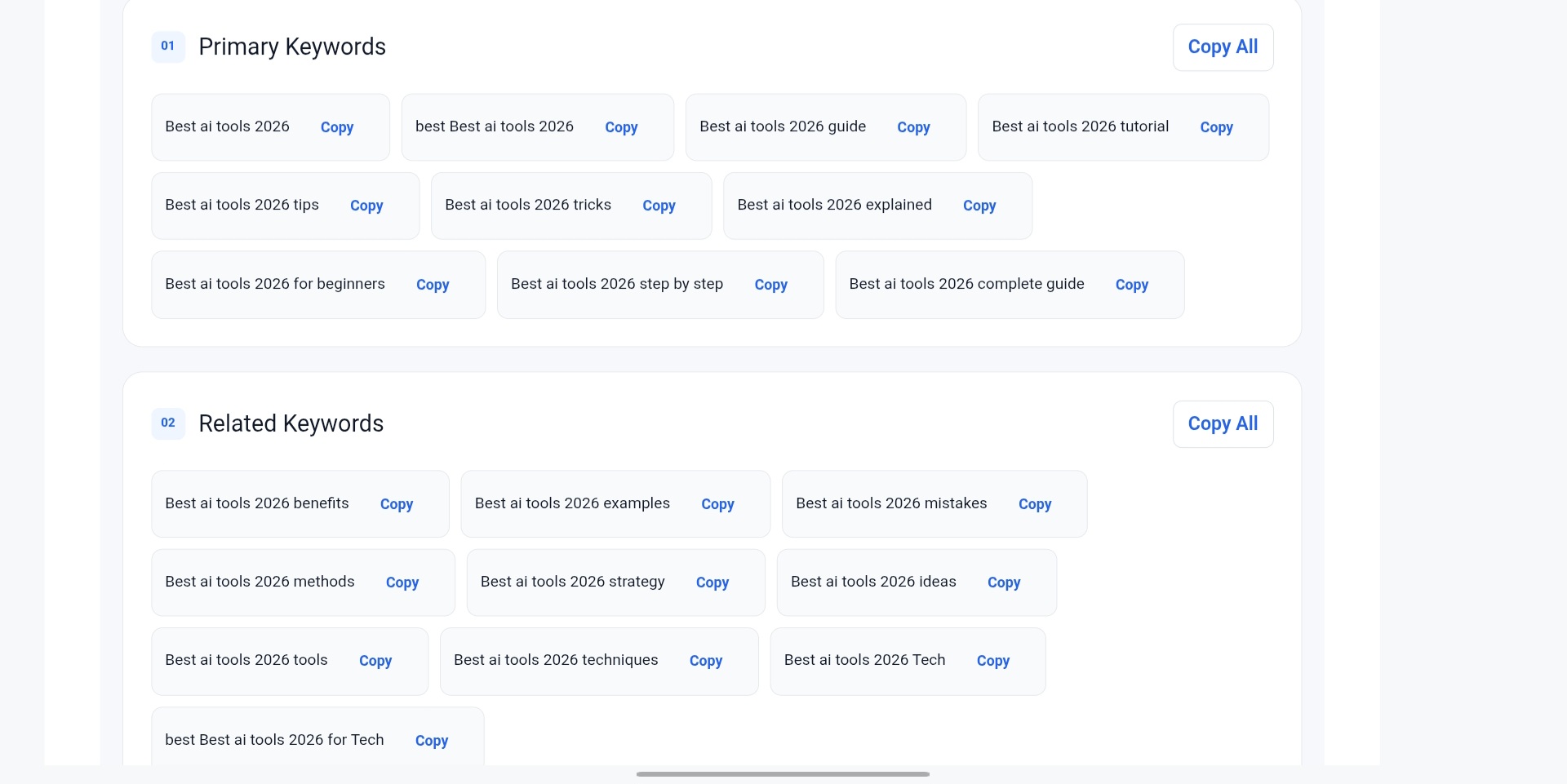Image resolution: width=1567 pixels, height=784 pixels.
Task: Click text 'Best ai tools 2026 strategy'
Action: [573, 582]
